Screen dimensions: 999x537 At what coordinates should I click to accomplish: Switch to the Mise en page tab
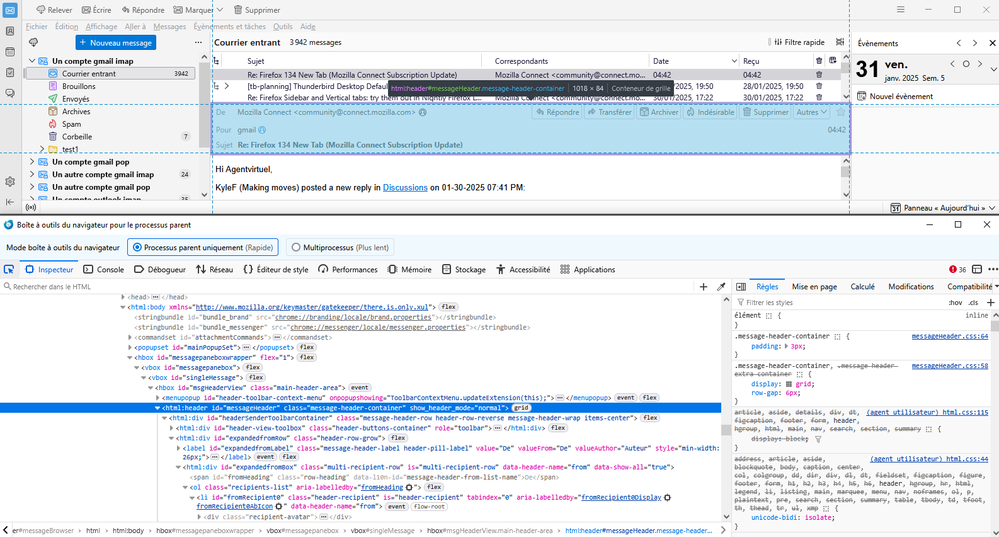pyautogui.click(x=814, y=287)
